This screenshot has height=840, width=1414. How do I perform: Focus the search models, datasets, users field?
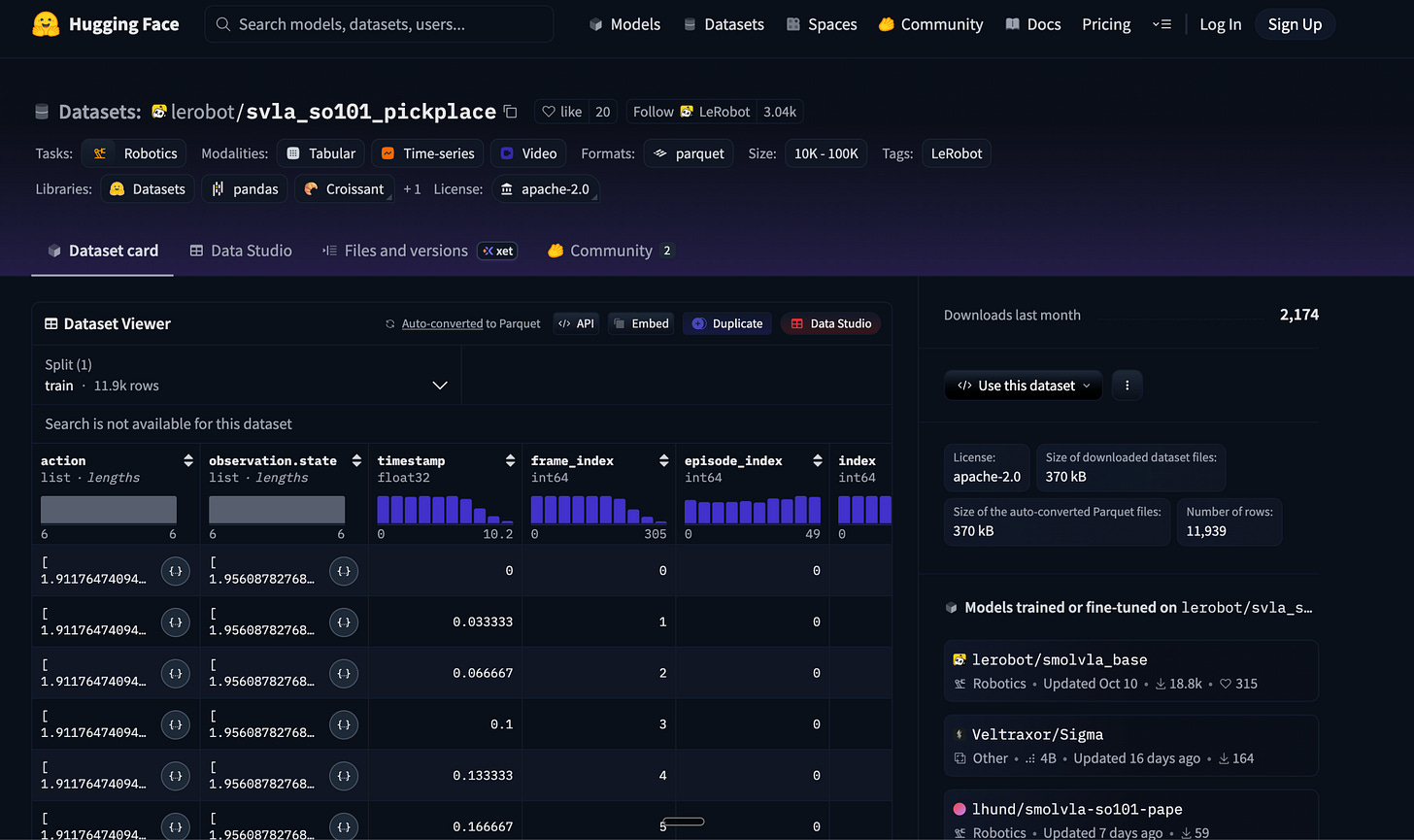tap(379, 24)
